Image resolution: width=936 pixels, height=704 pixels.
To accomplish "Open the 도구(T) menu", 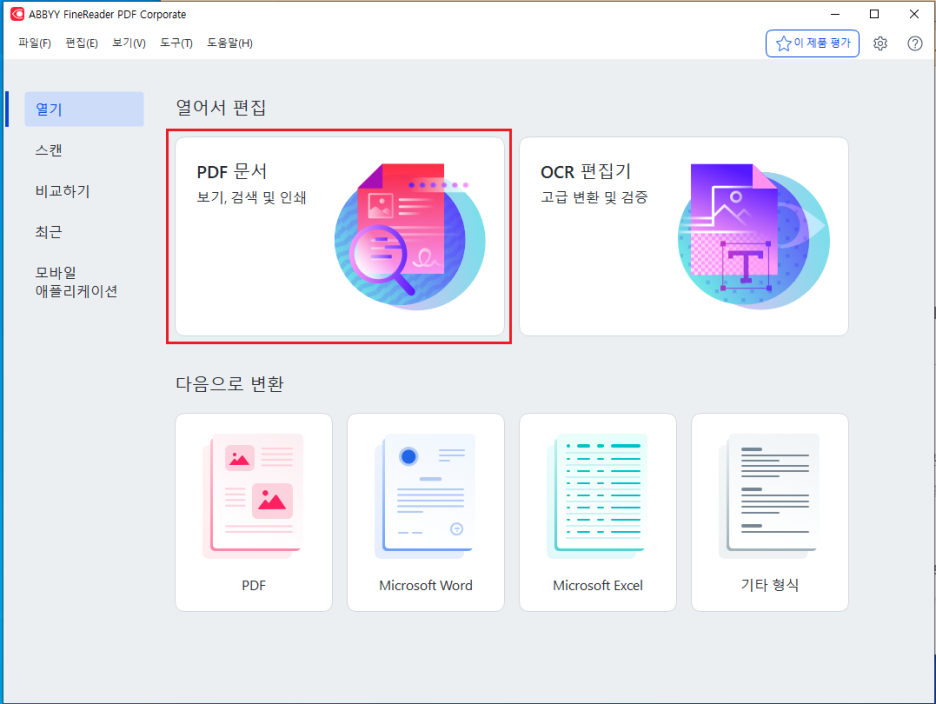I will (176, 43).
